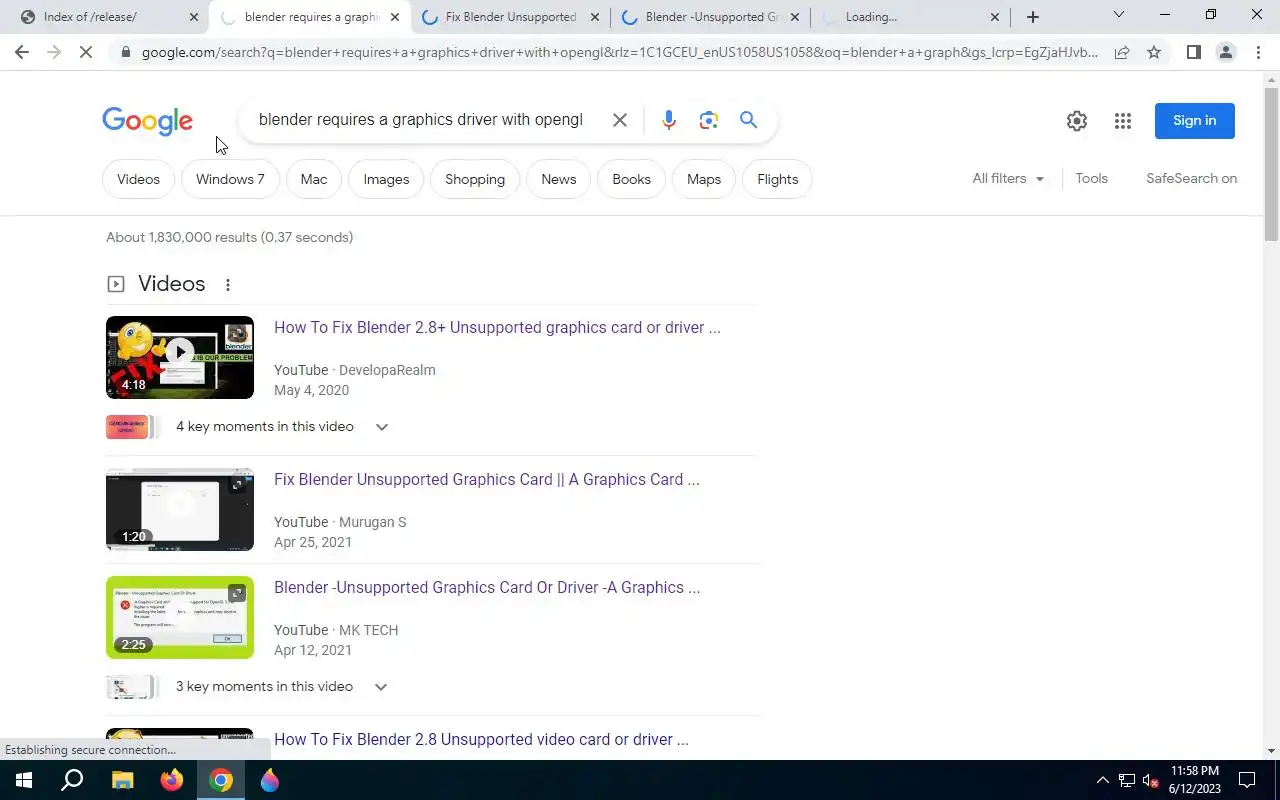Start voice search with microphone icon
Image resolution: width=1280 pixels, height=800 pixels.
[669, 120]
